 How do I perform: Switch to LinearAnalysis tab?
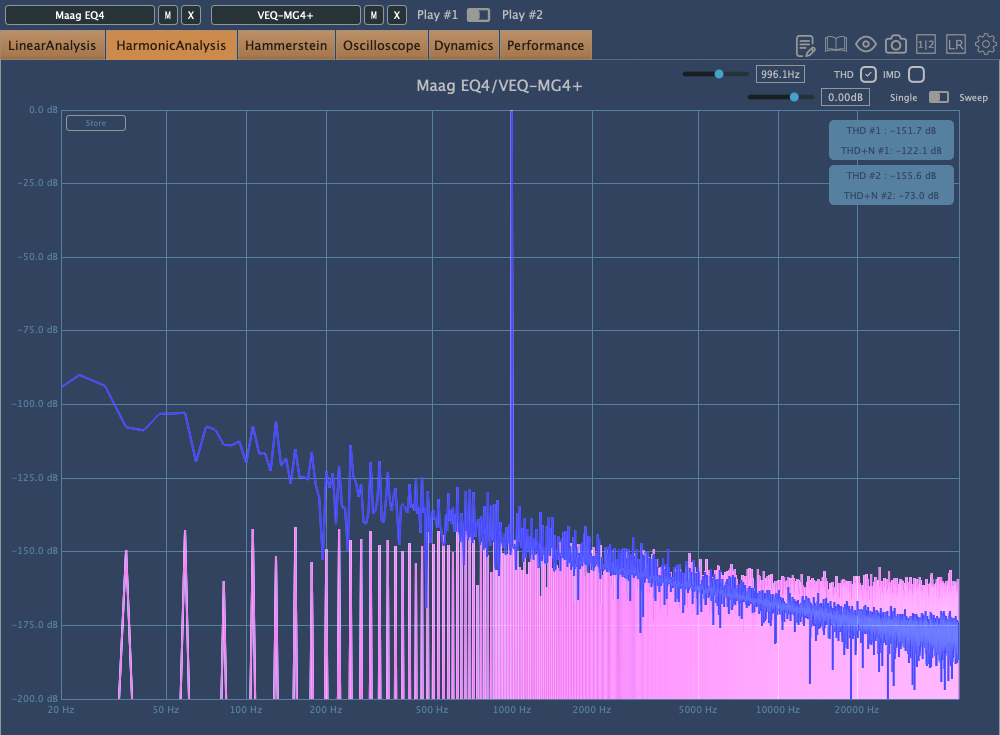[53, 45]
